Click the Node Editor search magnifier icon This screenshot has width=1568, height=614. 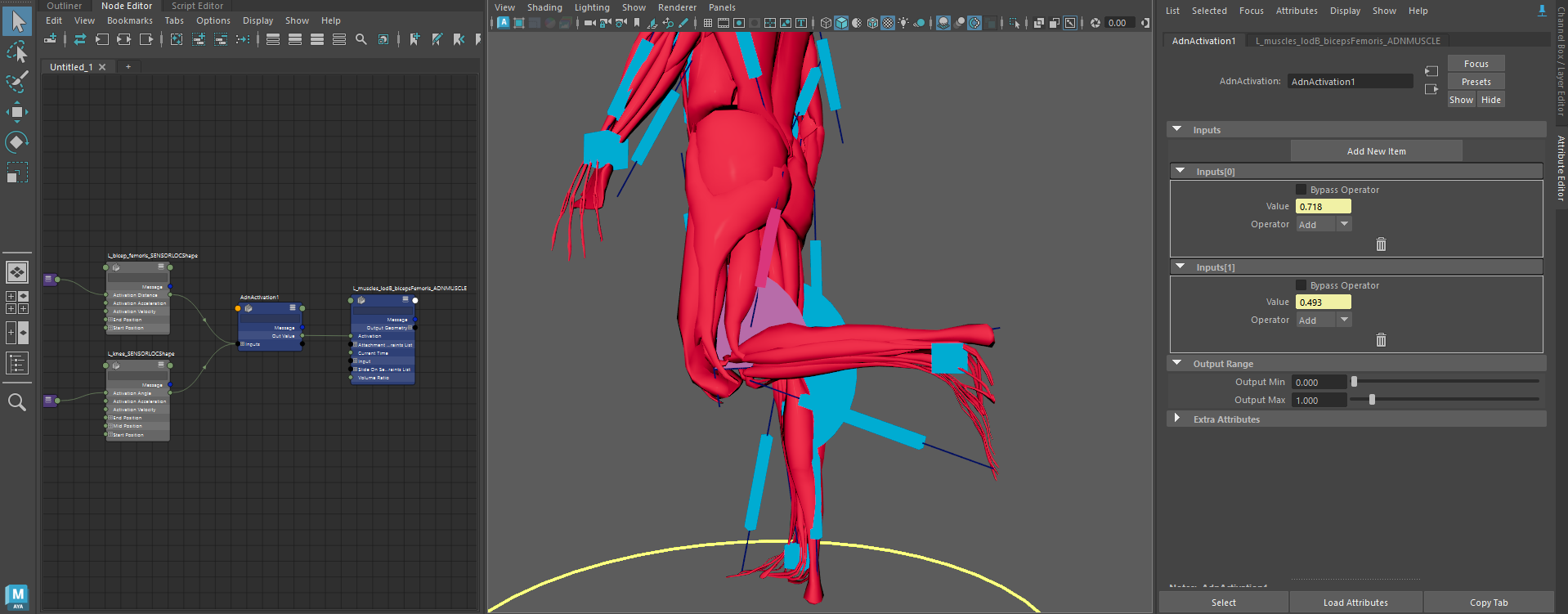(x=361, y=39)
